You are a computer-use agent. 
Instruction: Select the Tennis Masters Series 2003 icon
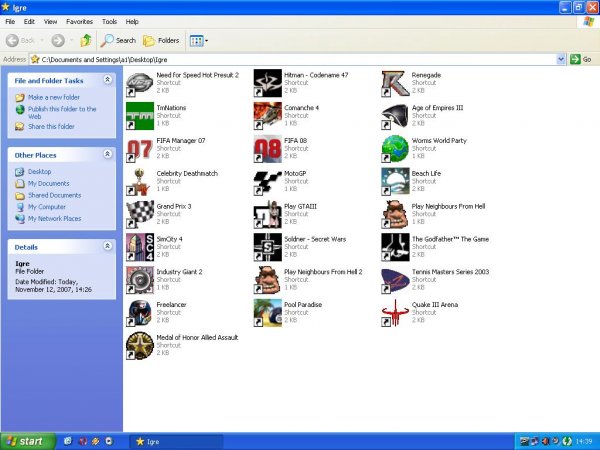click(395, 280)
